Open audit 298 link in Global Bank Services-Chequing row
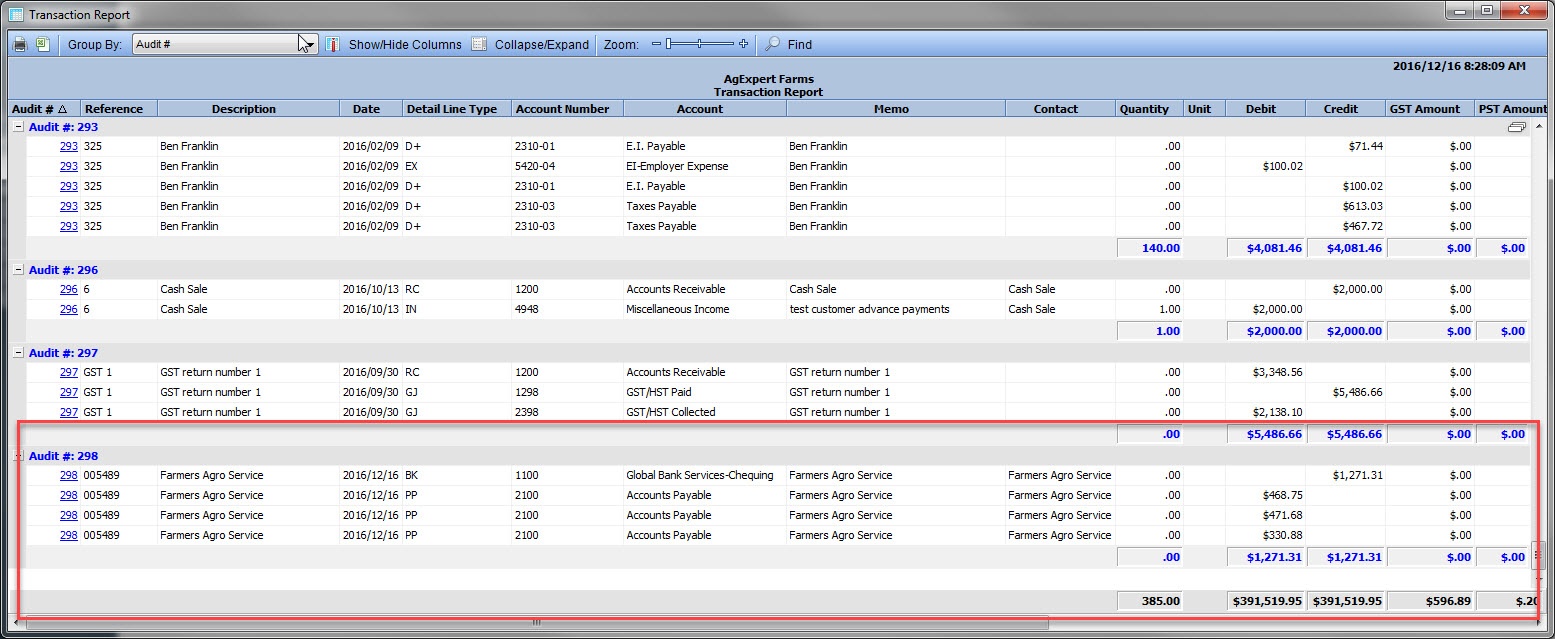This screenshot has height=639, width=1555. tap(68, 475)
